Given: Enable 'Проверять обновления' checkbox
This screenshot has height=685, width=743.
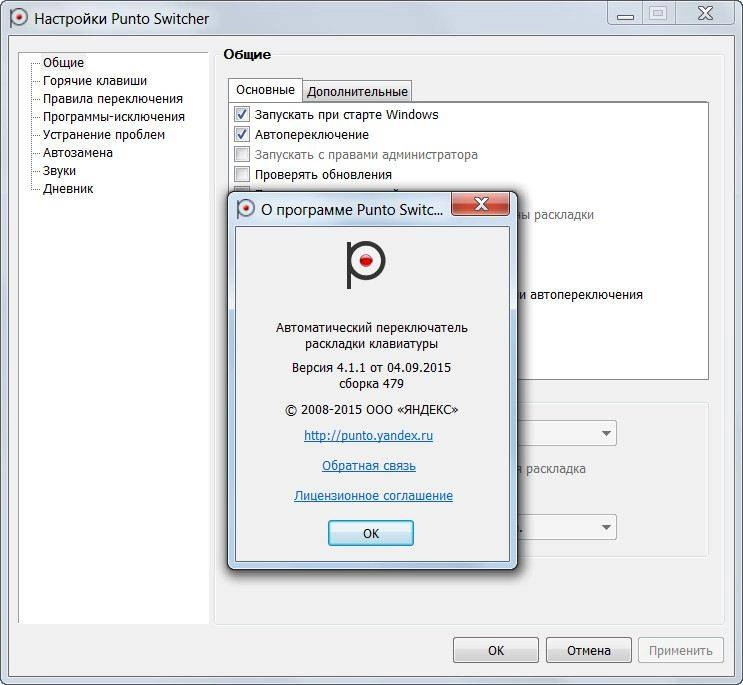Looking at the screenshot, I should [242, 174].
